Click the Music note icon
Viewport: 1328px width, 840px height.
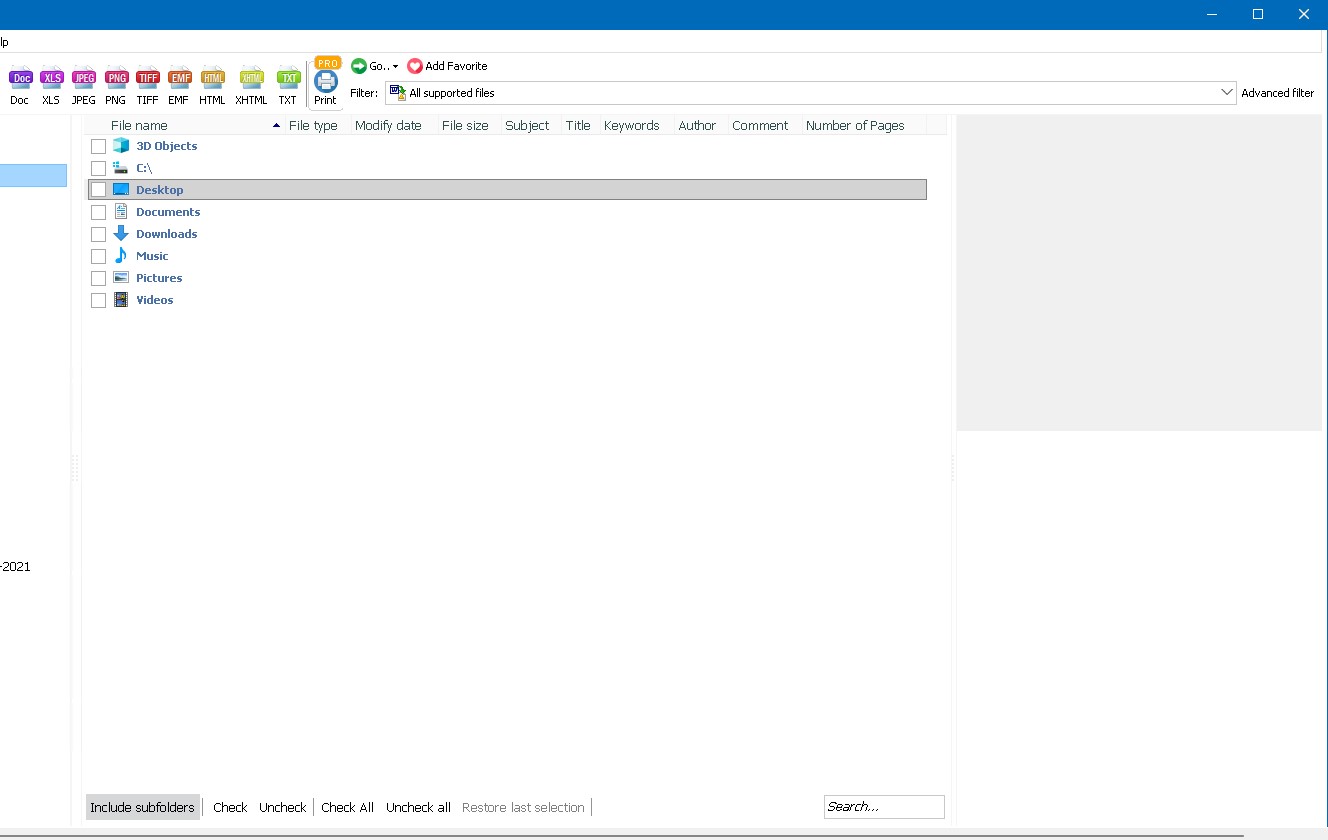(x=121, y=256)
